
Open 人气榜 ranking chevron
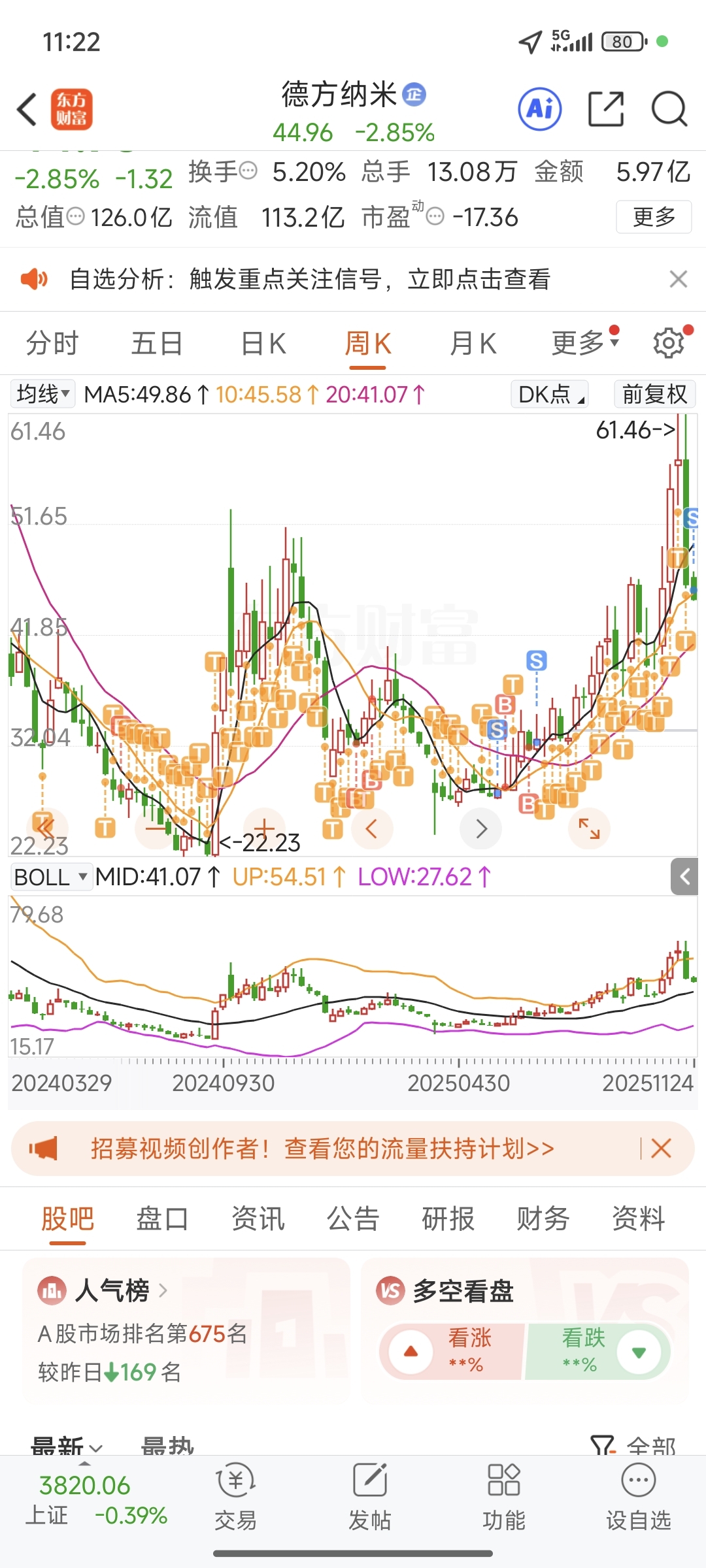(x=163, y=1290)
